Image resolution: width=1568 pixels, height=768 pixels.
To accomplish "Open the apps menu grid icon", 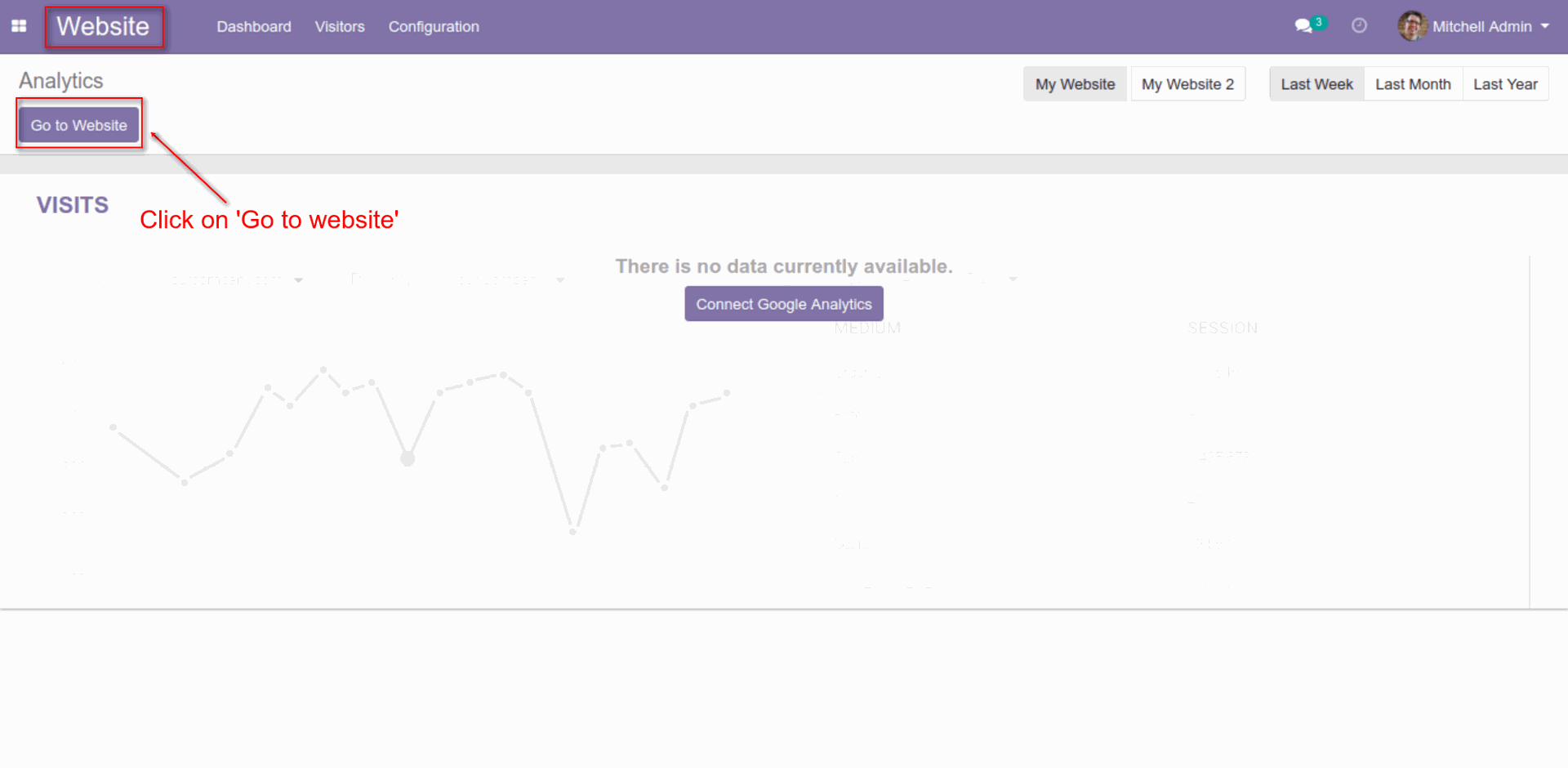I will 18,26.
